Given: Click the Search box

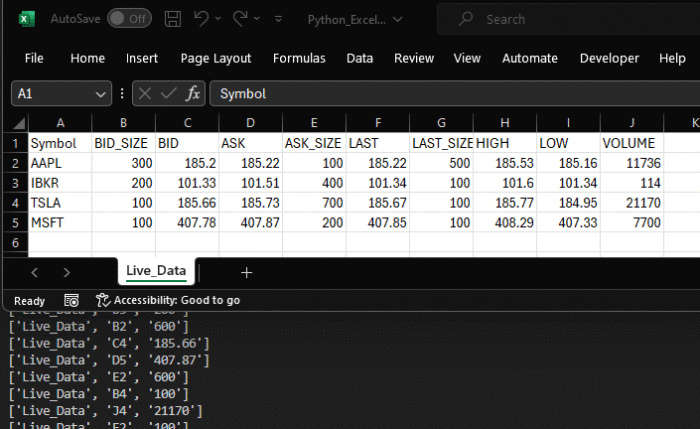Looking at the screenshot, I should [568, 19].
